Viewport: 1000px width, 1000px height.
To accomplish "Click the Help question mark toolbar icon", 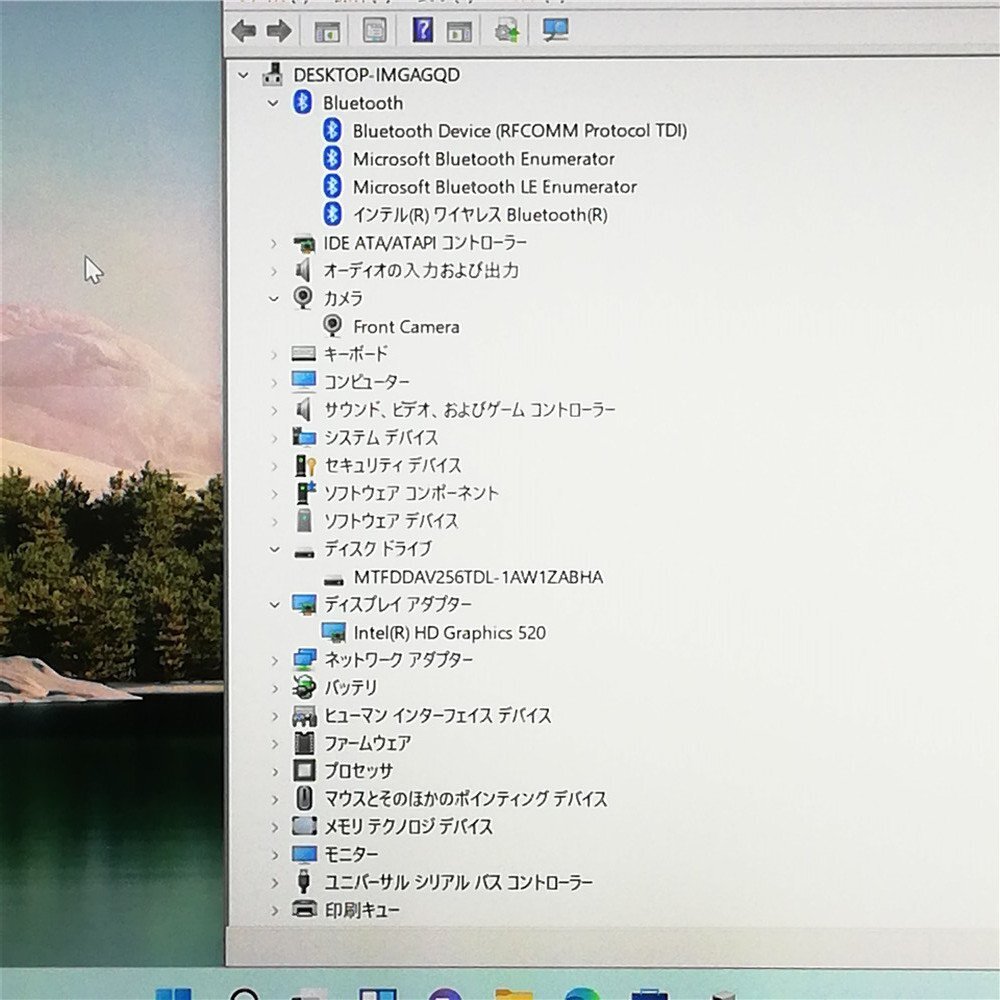I will coord(422,30).
